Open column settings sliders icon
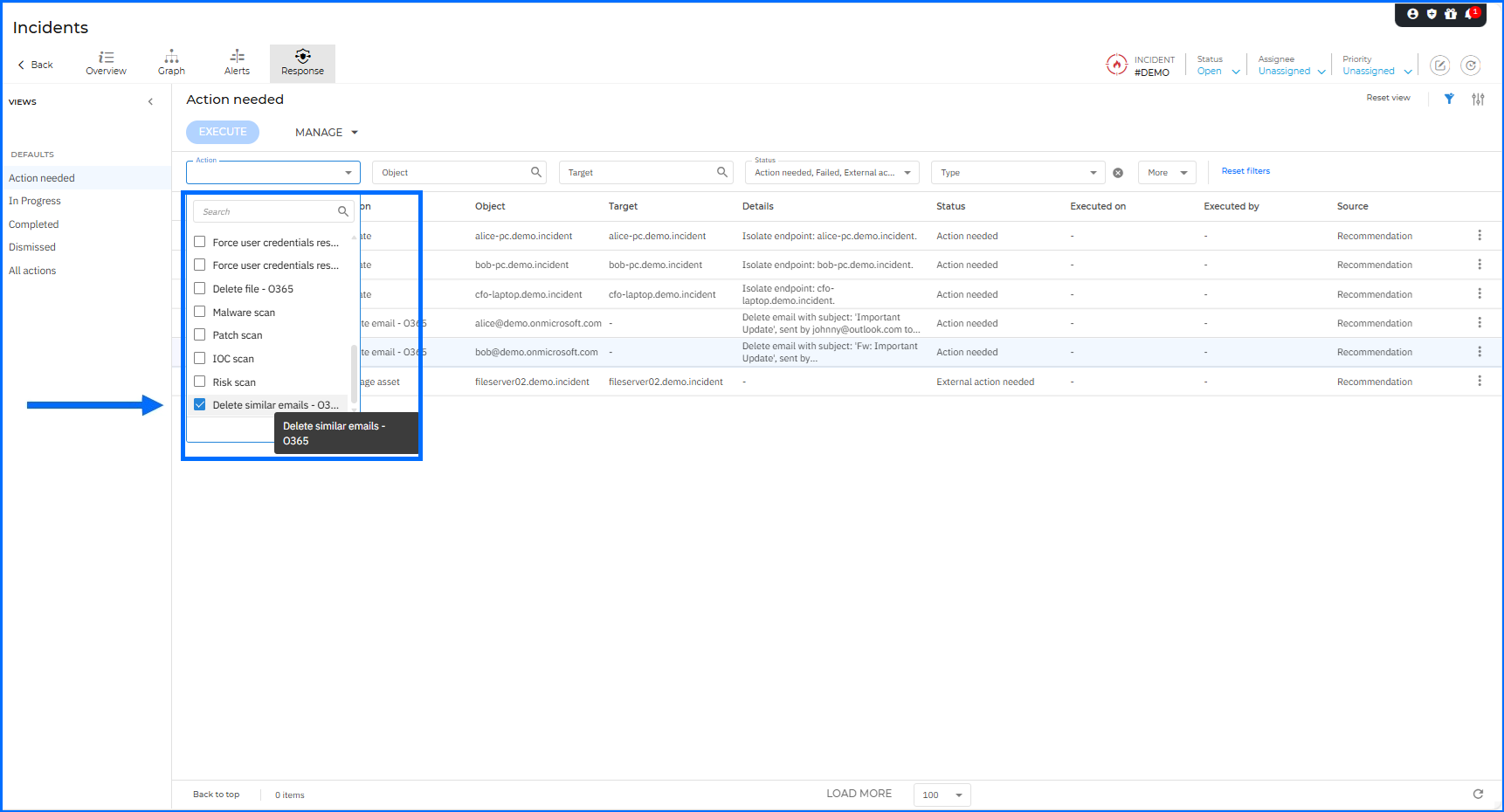This screenshot has width=1504, height=812. (1478, 99)
